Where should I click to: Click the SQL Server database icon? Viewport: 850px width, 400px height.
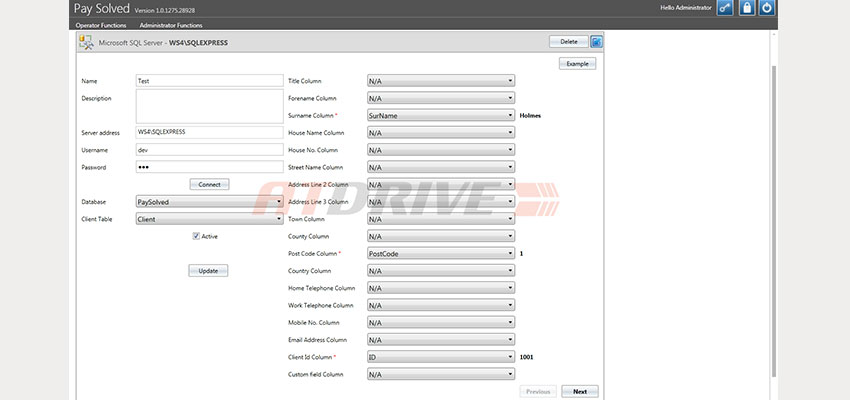(x=86, y=42)
